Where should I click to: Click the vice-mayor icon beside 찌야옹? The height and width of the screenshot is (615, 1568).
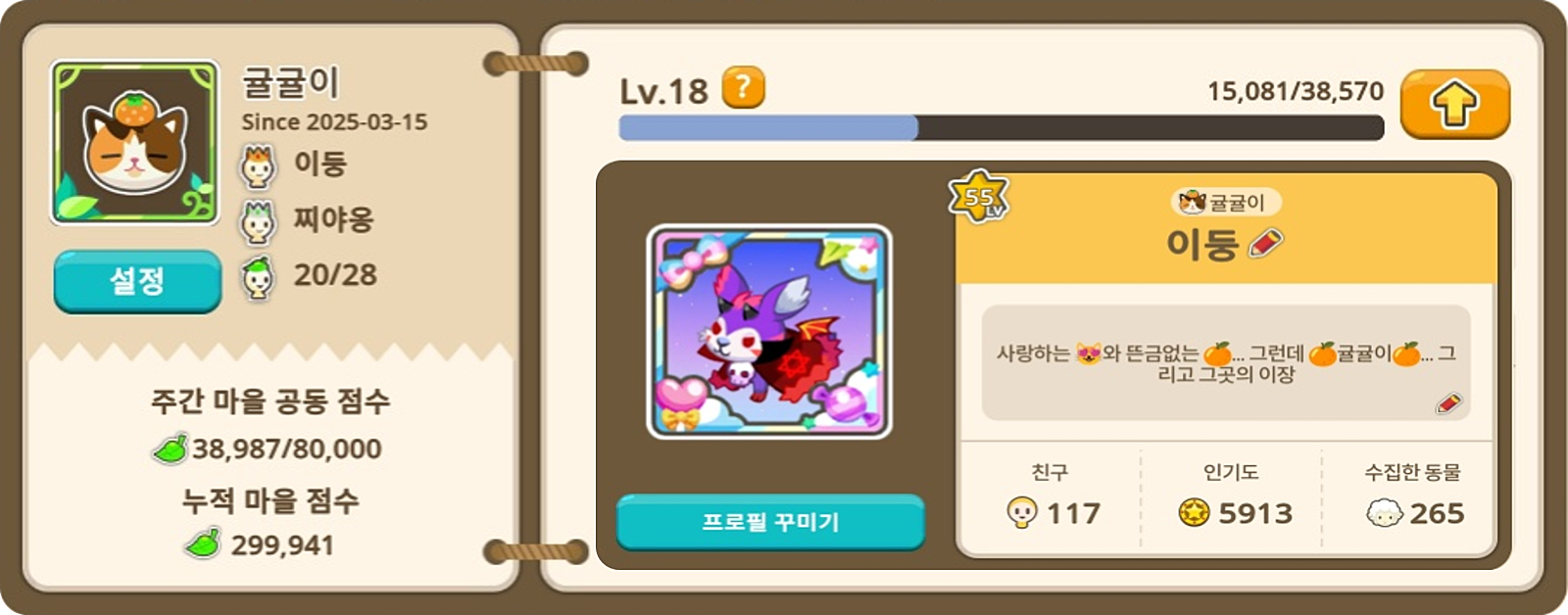(258, 222)
